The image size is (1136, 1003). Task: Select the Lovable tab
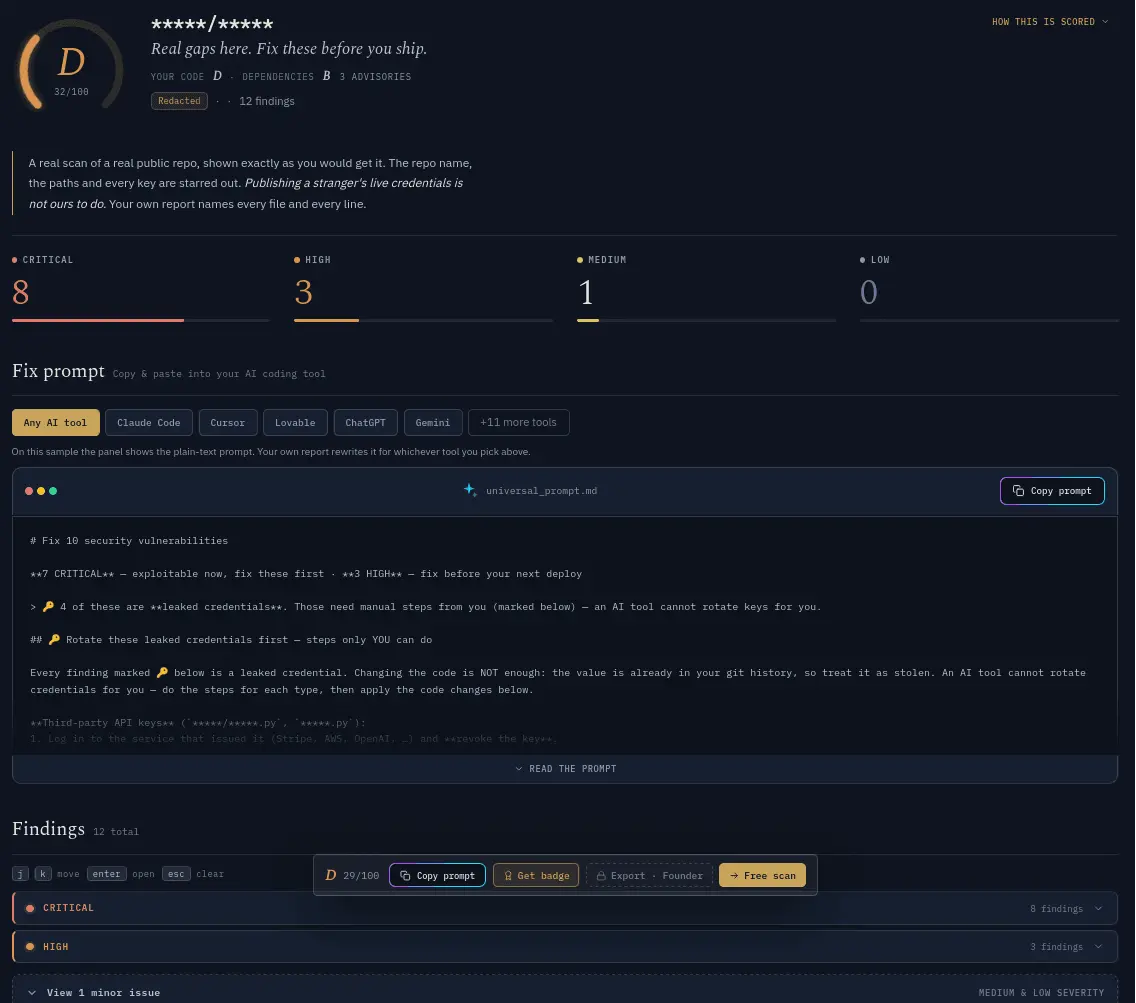pyautogui.click(x=295, y=423)
